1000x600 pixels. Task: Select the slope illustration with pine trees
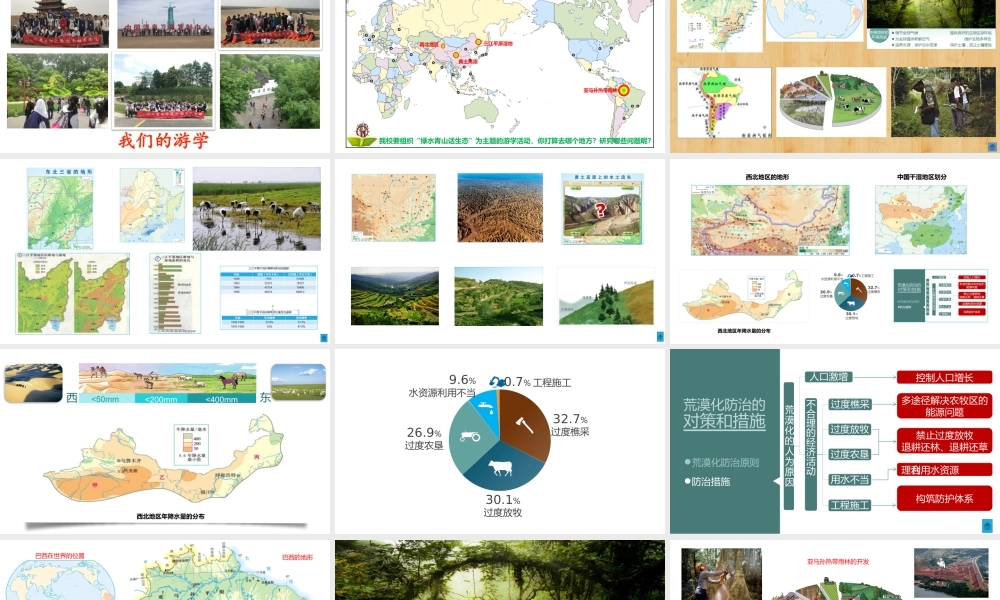[x=606, y=296]
